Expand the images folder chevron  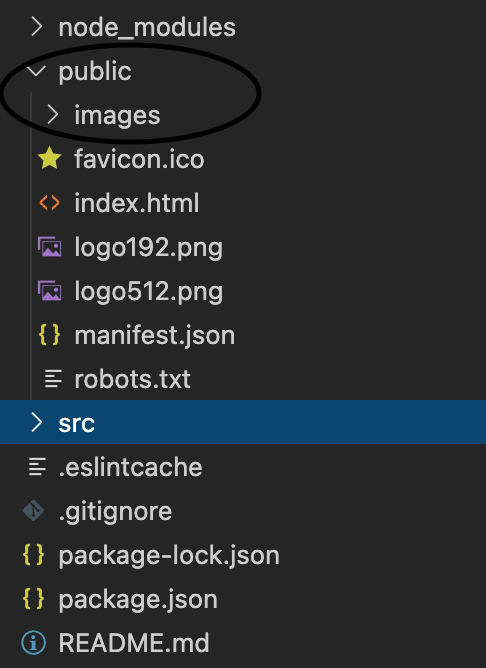pyautogui.click(x=52, y=115)
